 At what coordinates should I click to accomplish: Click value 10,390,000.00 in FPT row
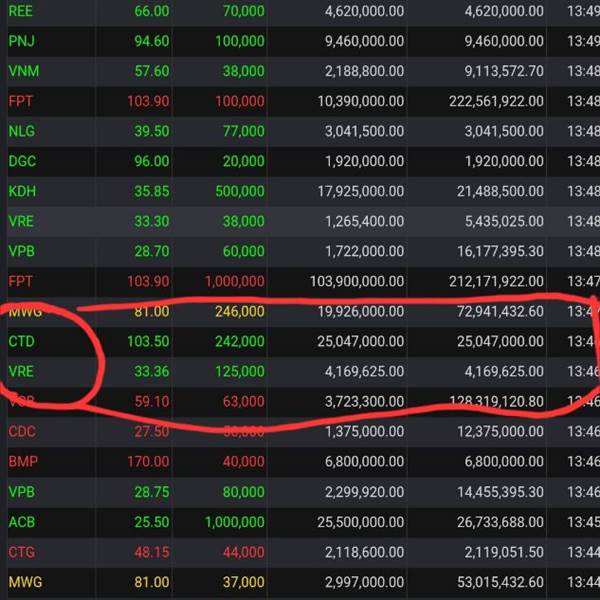coord(360,101)
